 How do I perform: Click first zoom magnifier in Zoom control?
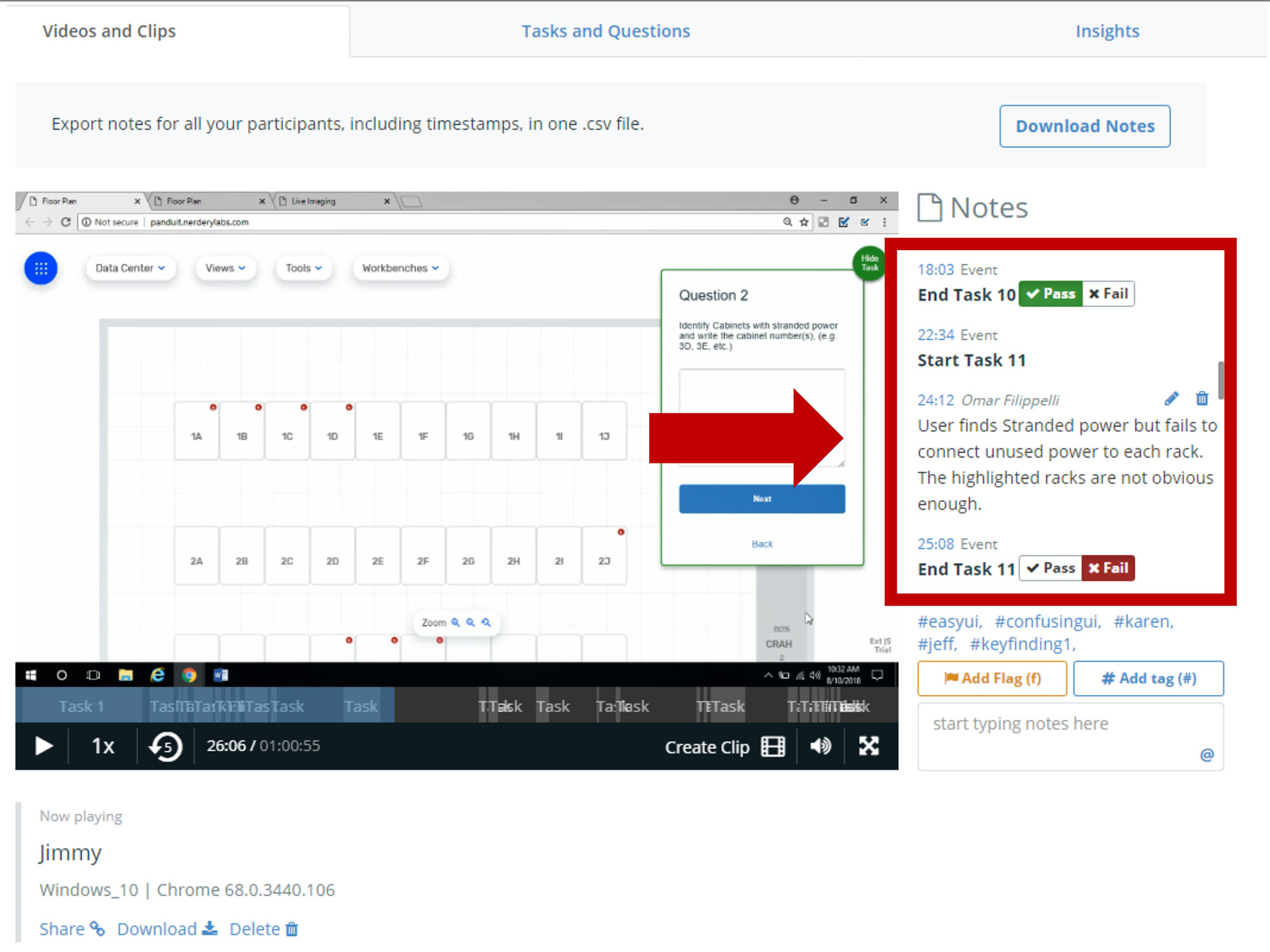(455, 623)
